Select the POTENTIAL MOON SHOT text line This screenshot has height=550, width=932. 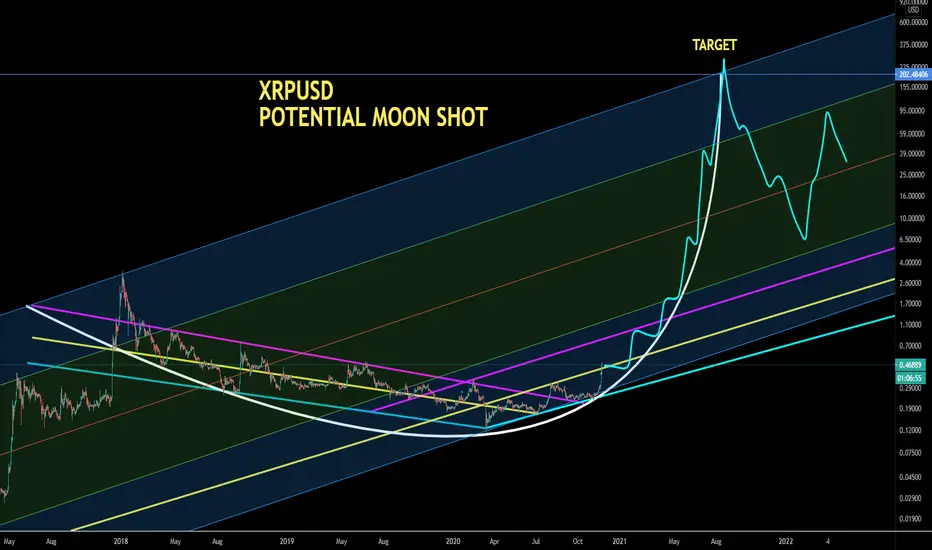click(373, 117)
